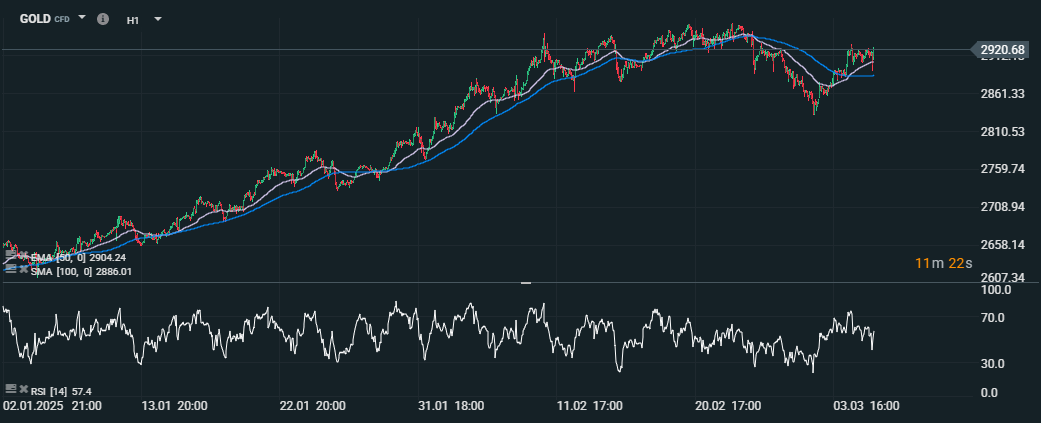Click the current price tag 2920.68
The width and height of the screenshot is (1041, 423).
1003,50
